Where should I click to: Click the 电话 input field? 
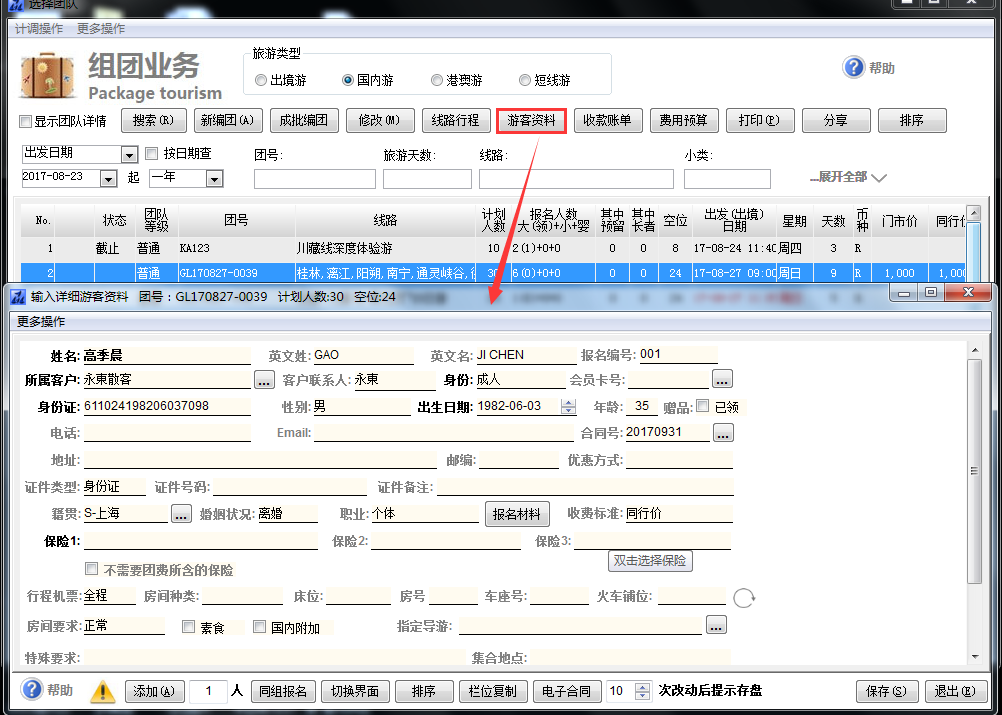167,433
